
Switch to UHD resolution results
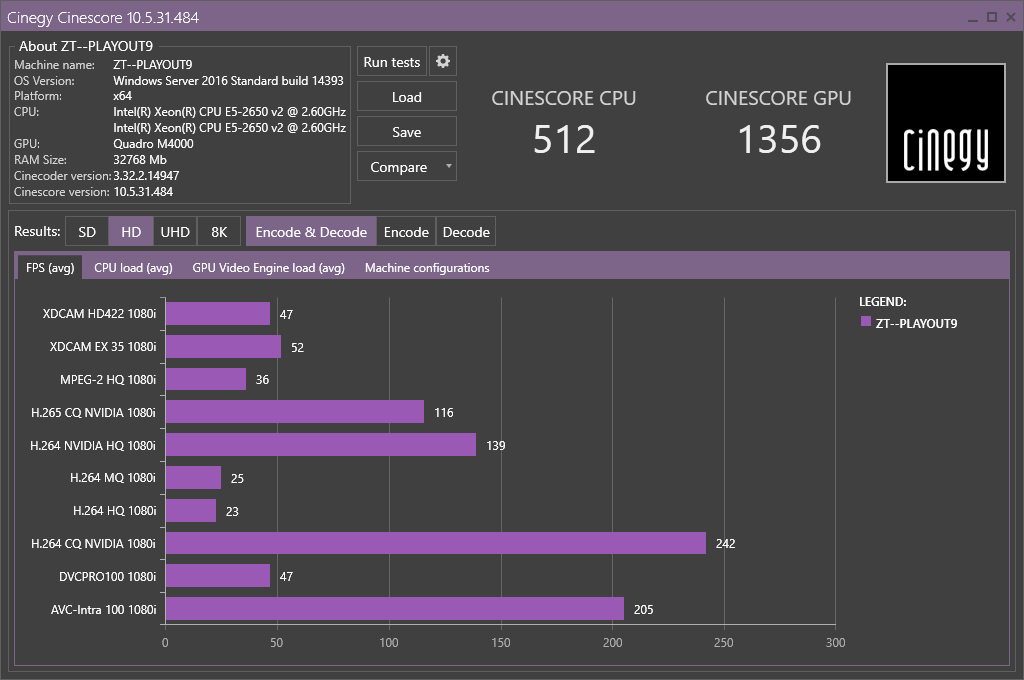coord(175,232)
